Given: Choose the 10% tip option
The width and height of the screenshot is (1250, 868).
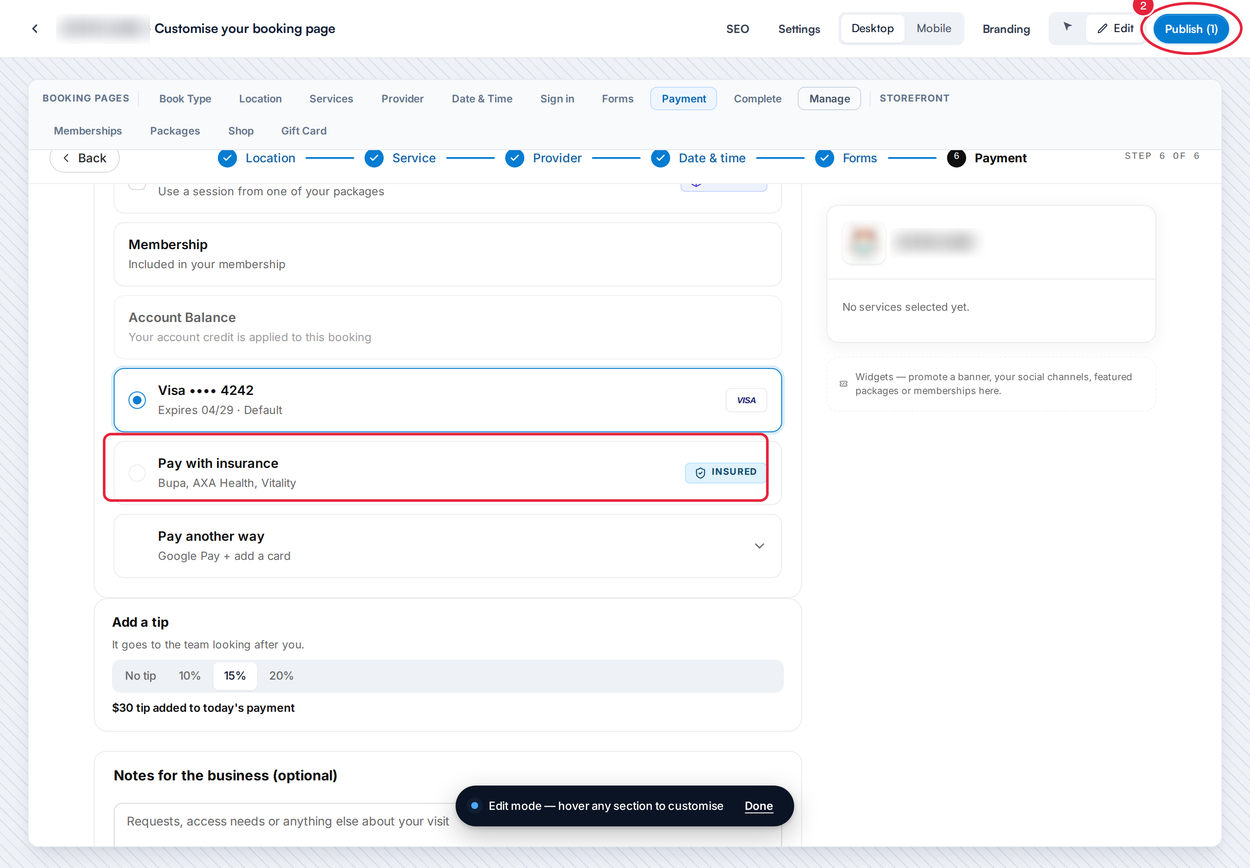Looking at the screenshot, I should point(190,676).
